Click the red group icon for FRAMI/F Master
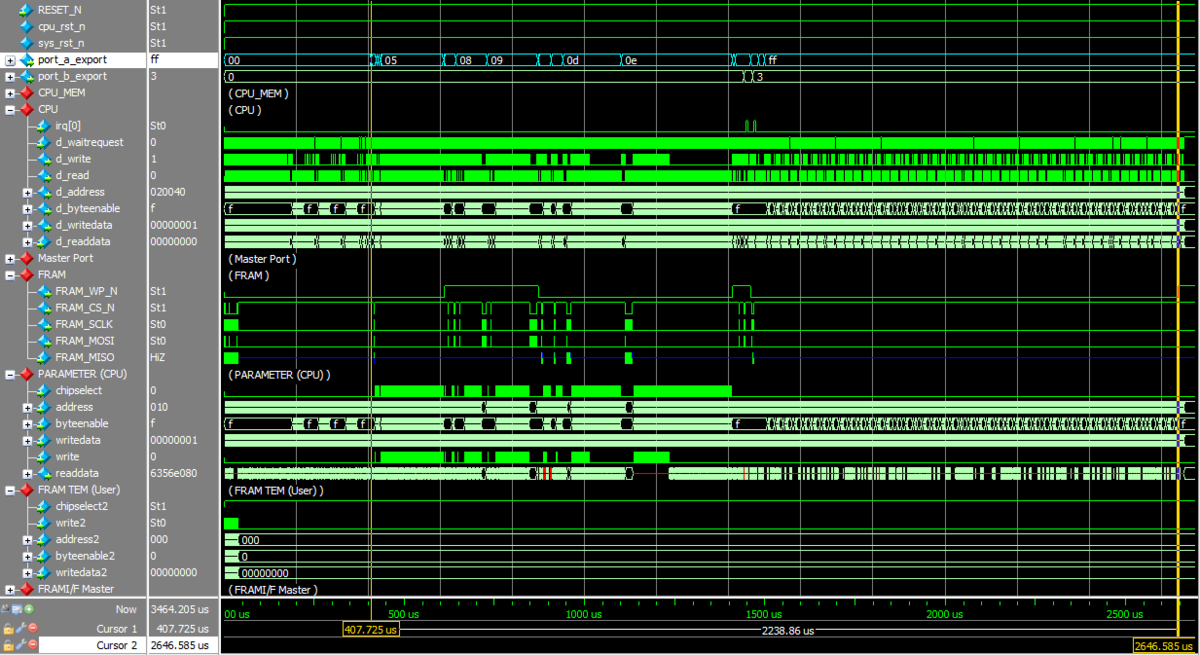Image resolution: width=1200 pixels, height=655 pixels. click(x=26, y=589)
